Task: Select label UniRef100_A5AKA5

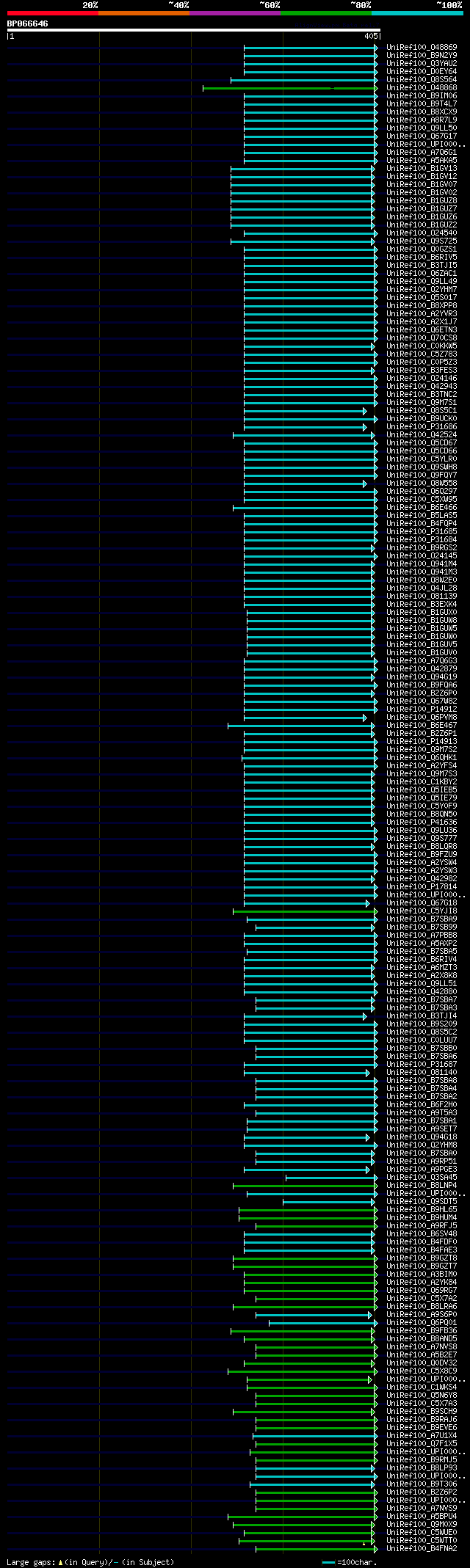Action: pos(422,161)
